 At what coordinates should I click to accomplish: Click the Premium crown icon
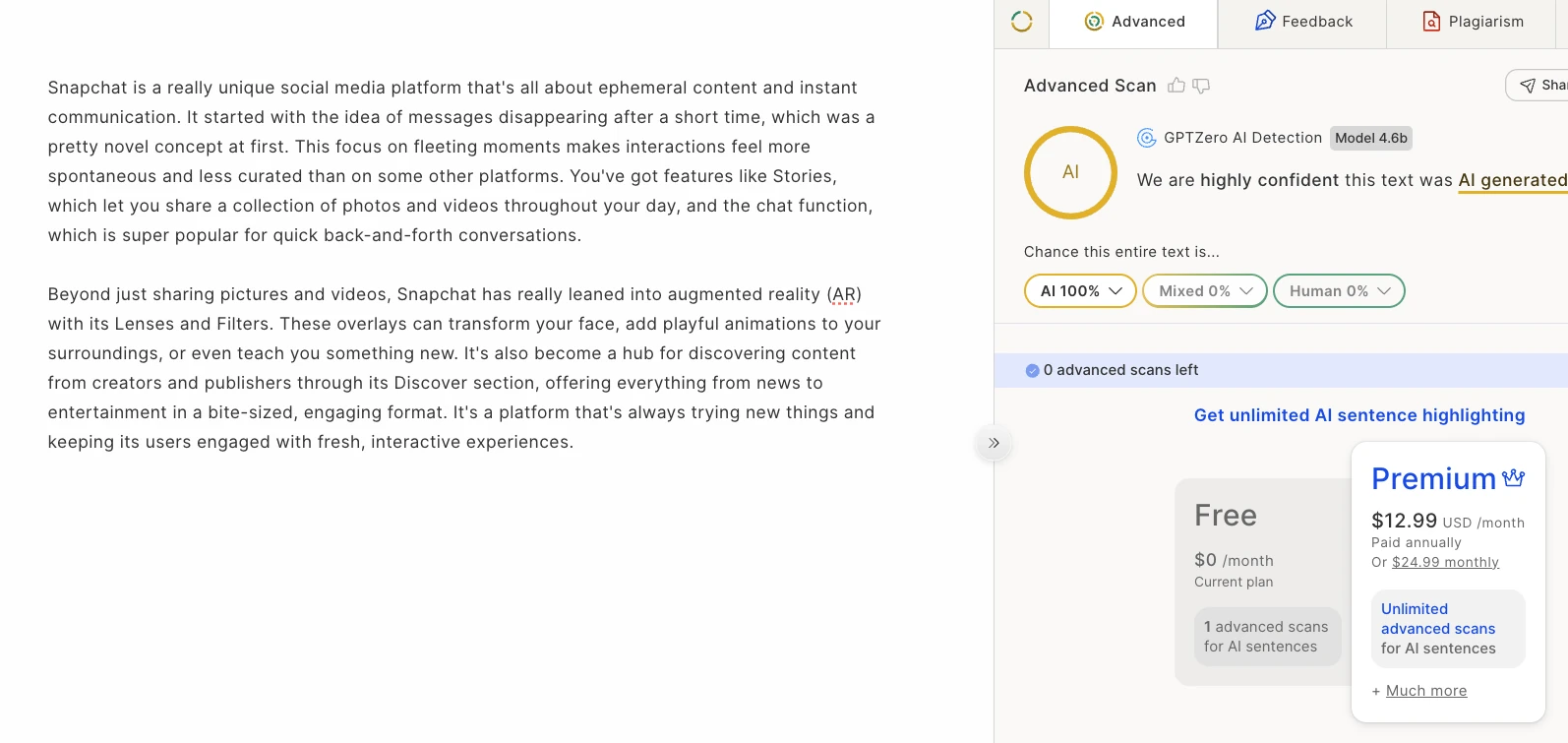pyautogui.click(x=1513, y=478)
